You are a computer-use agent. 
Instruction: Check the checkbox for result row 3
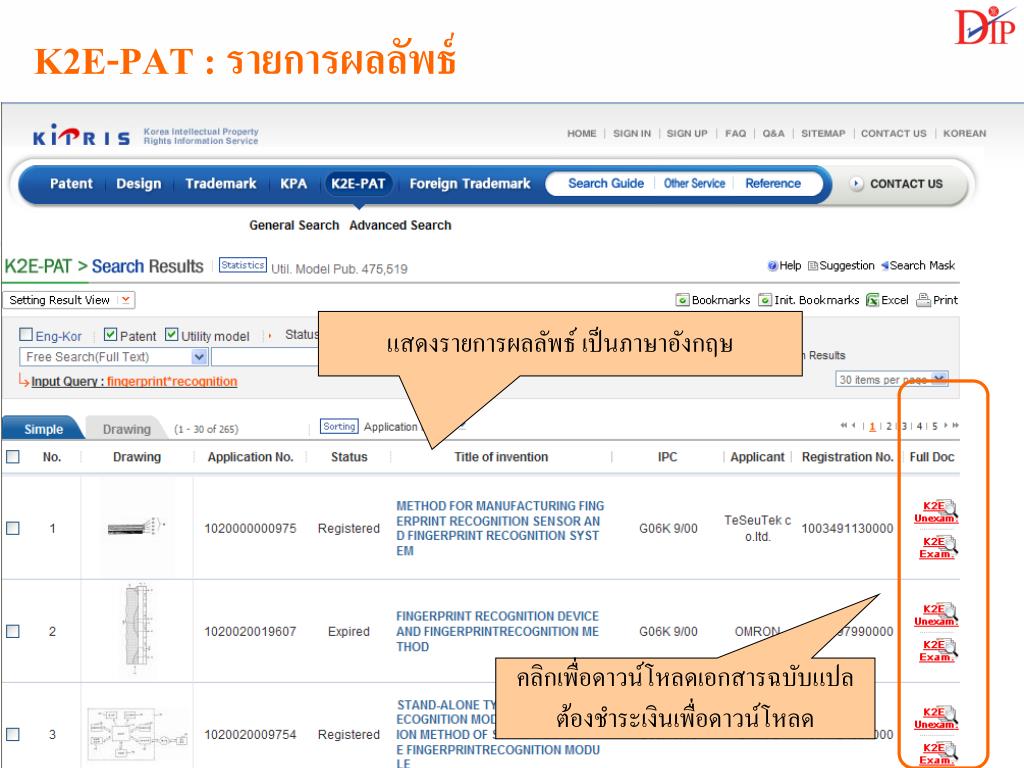12,734
